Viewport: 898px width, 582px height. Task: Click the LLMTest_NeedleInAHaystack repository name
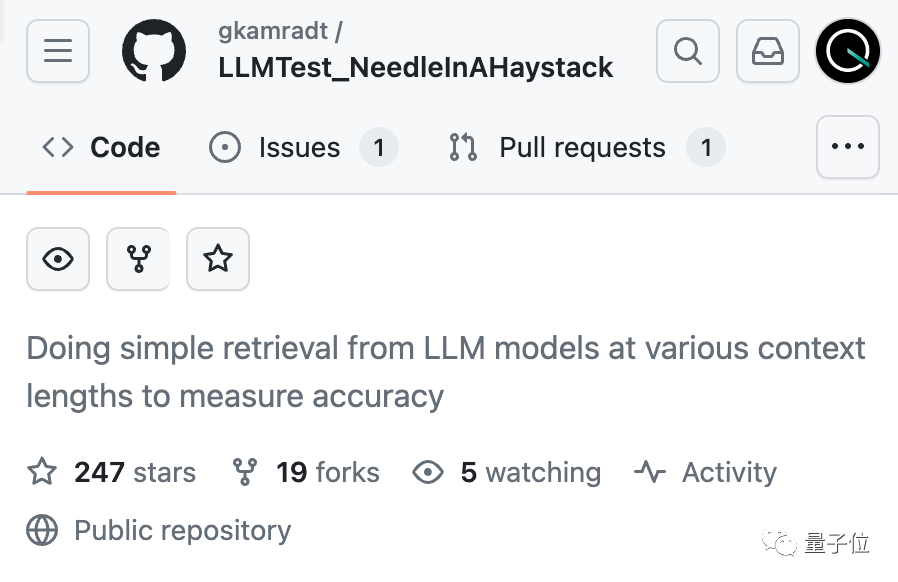(x=416, y=68)
